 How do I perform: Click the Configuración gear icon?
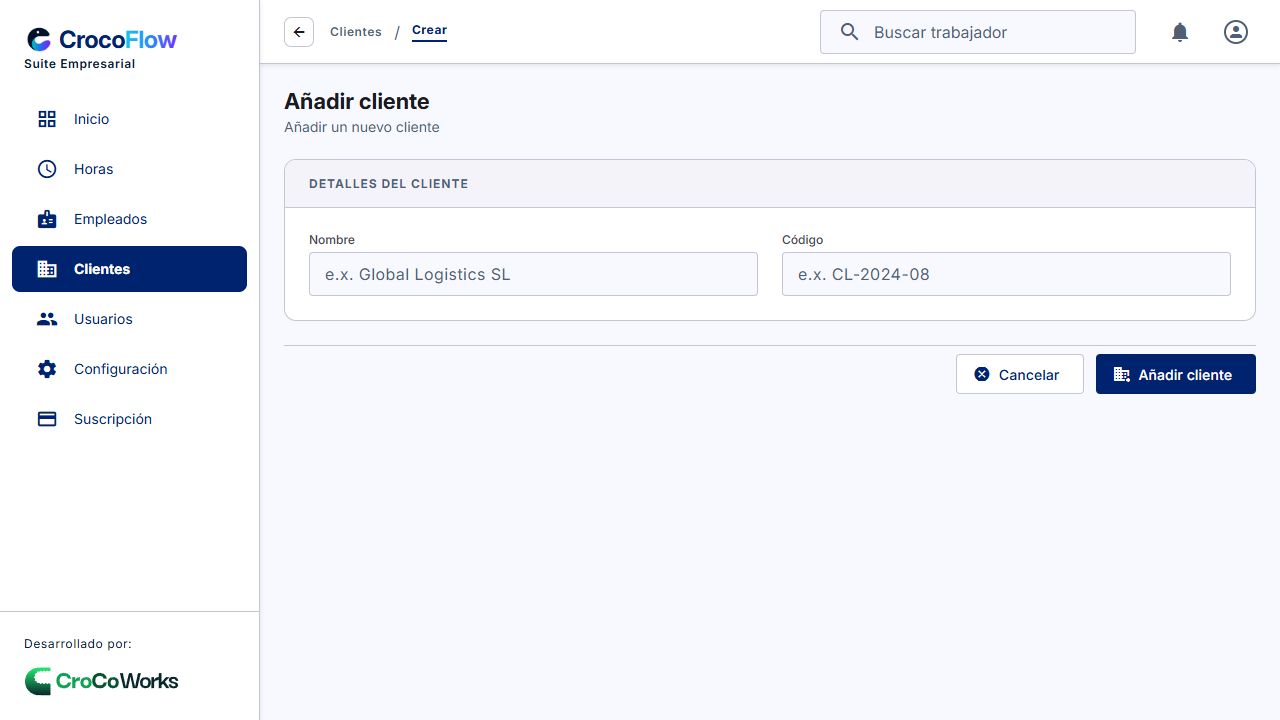coord(47,369)
